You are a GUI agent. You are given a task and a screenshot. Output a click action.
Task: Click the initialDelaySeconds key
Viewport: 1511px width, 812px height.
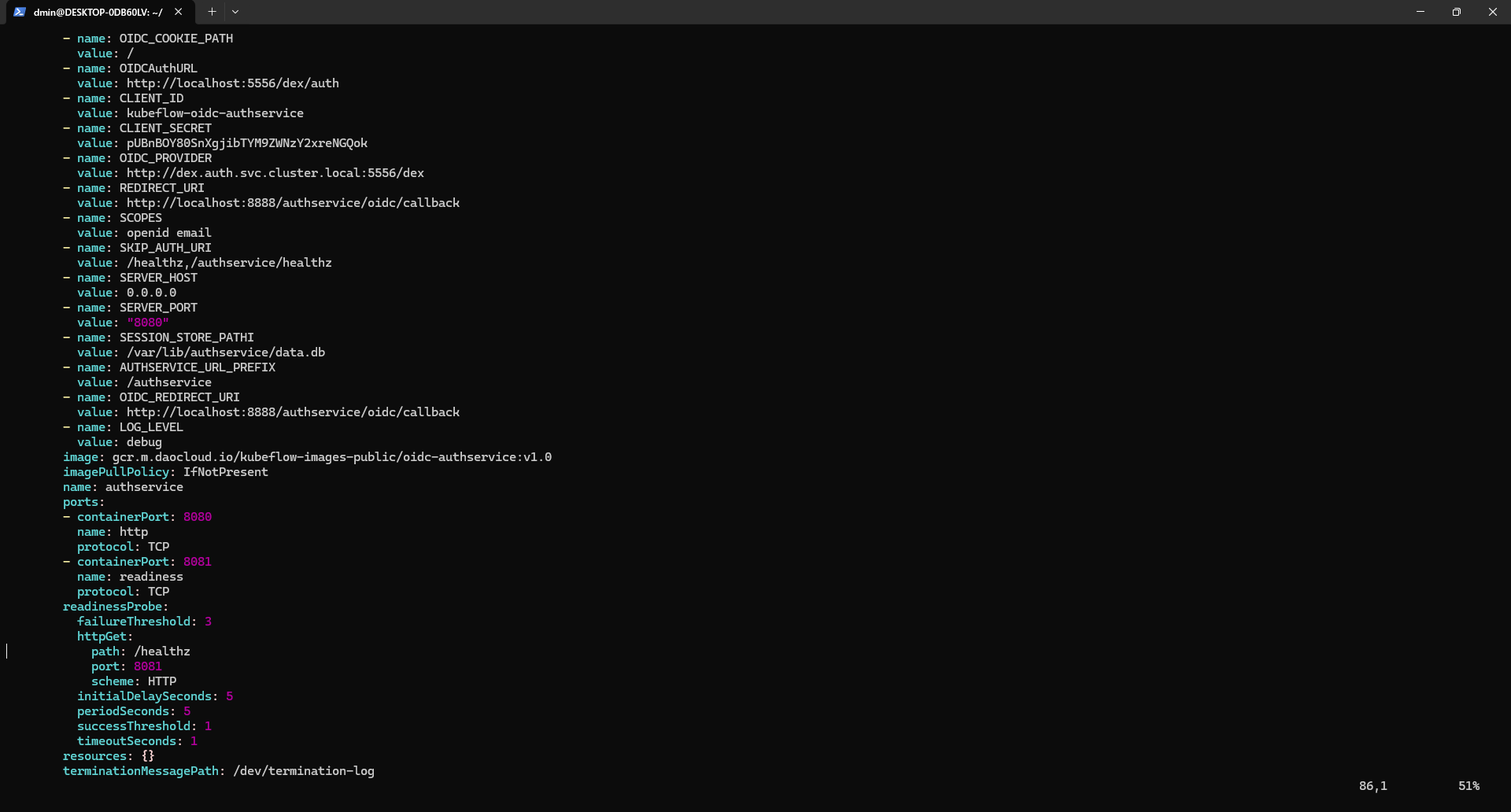[144, 696]
